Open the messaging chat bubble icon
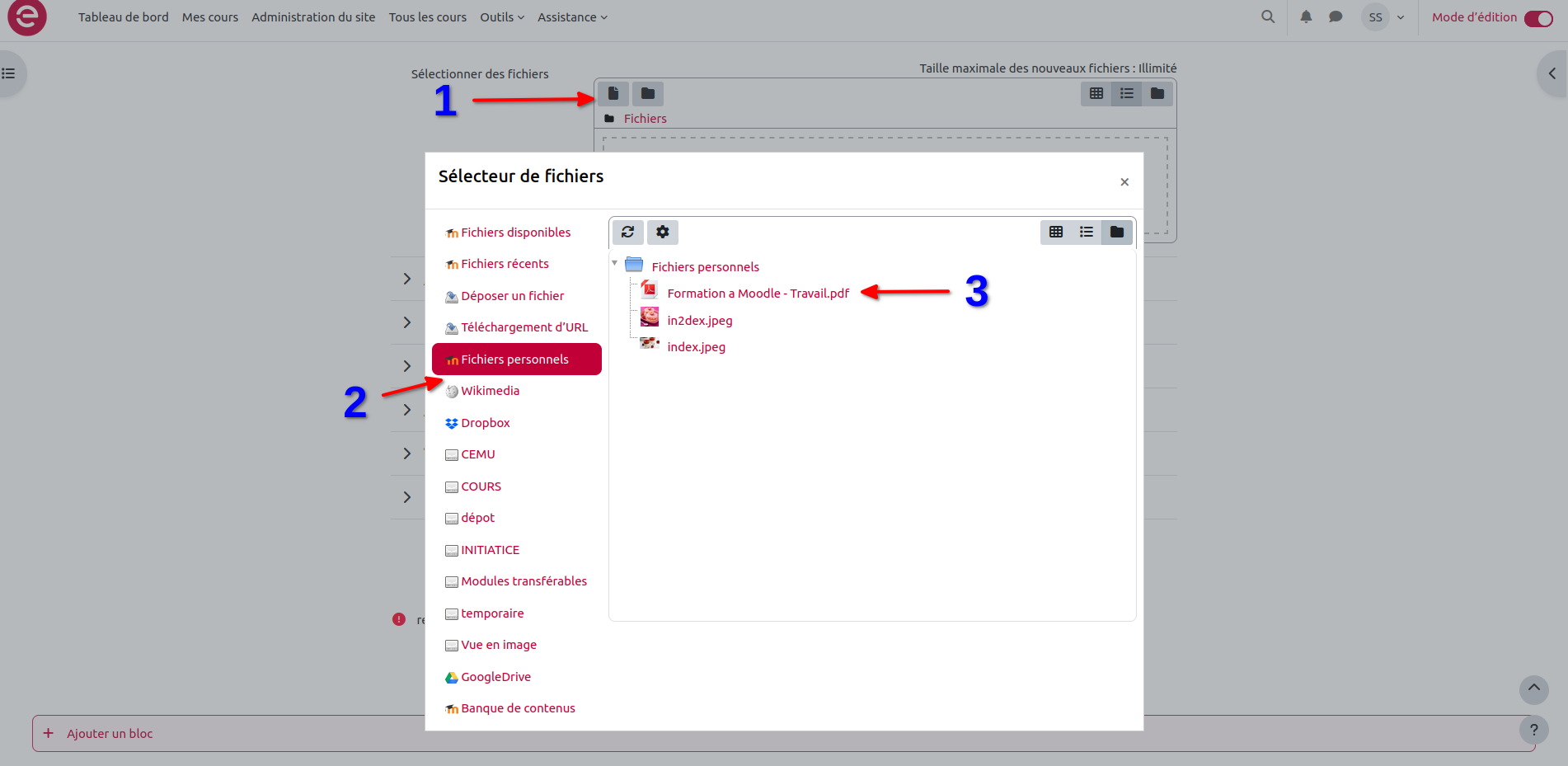This screenshot has width=1568, height=766. click(1336, 17)
